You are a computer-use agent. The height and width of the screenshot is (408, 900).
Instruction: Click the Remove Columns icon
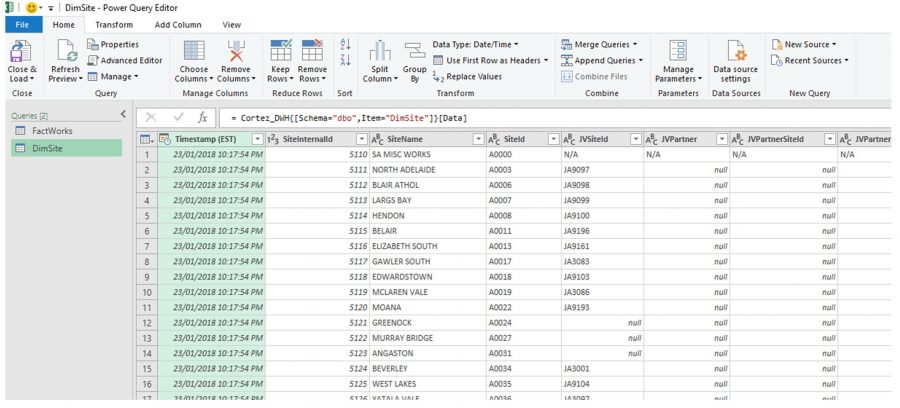pyautogui.click(x=236, y=50)
